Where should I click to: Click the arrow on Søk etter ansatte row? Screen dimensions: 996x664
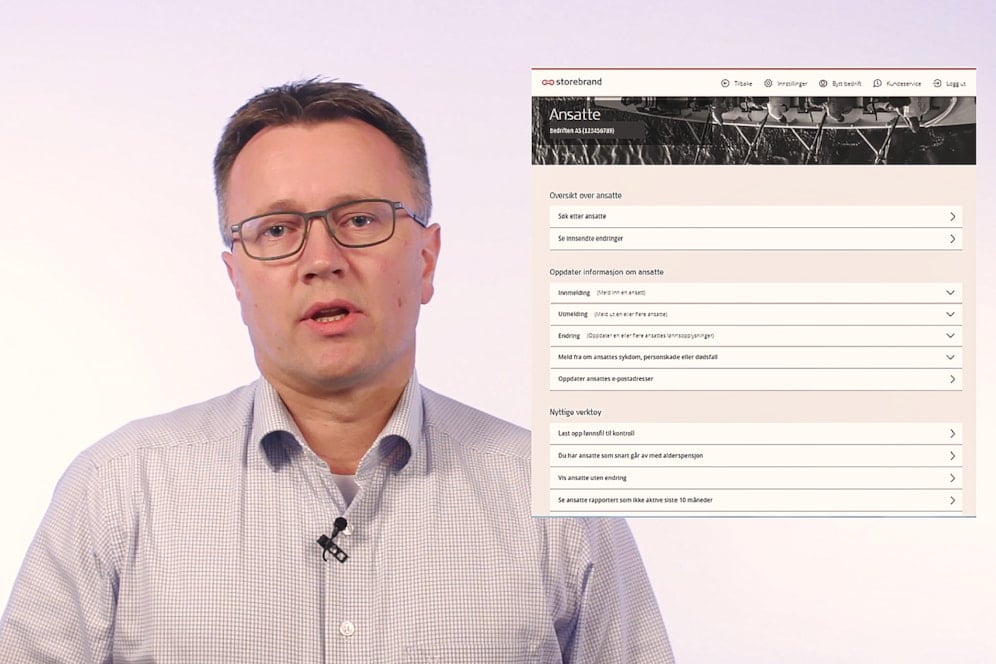(x=952, y=217)
